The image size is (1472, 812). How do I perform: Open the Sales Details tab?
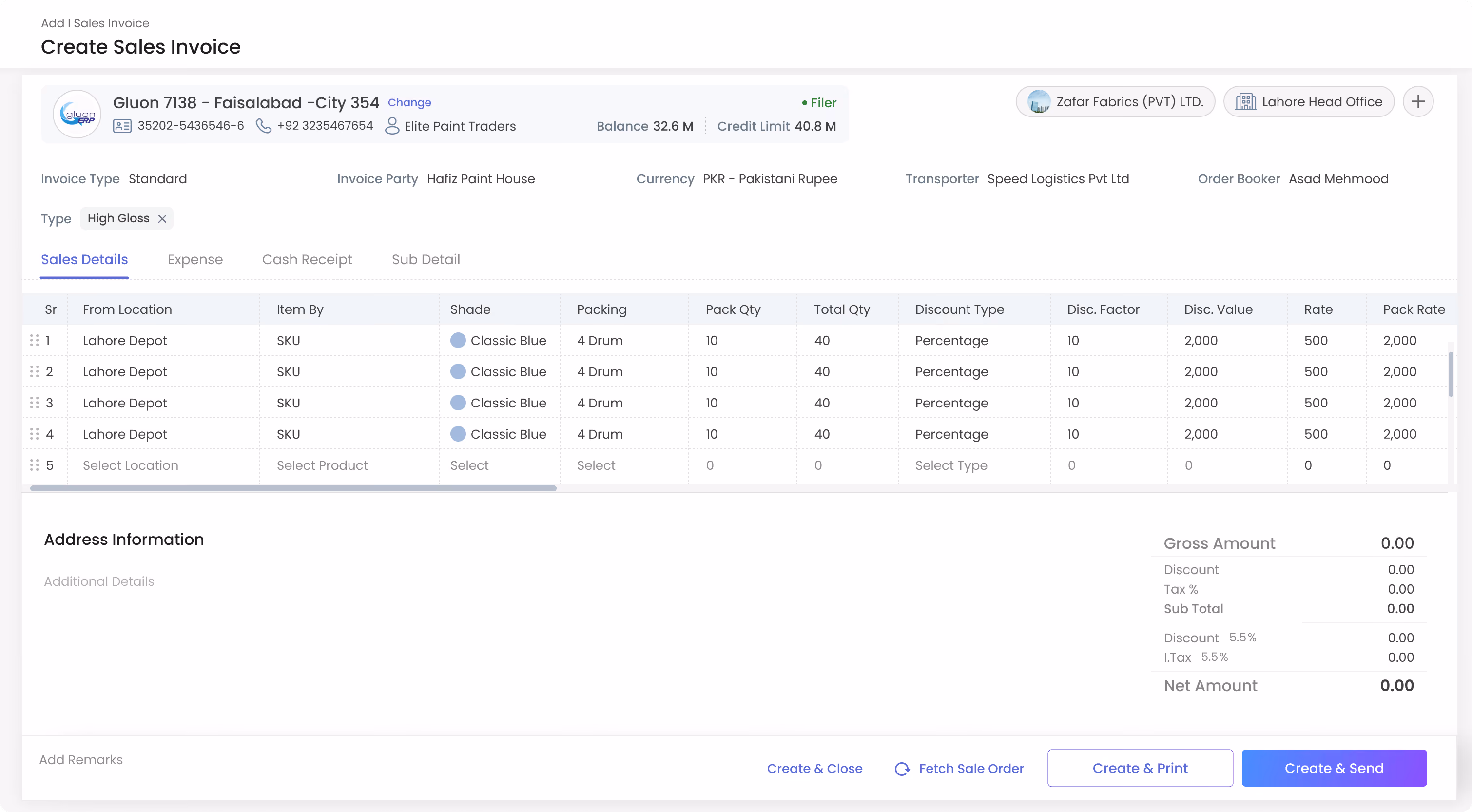click(x=84, y=259)
